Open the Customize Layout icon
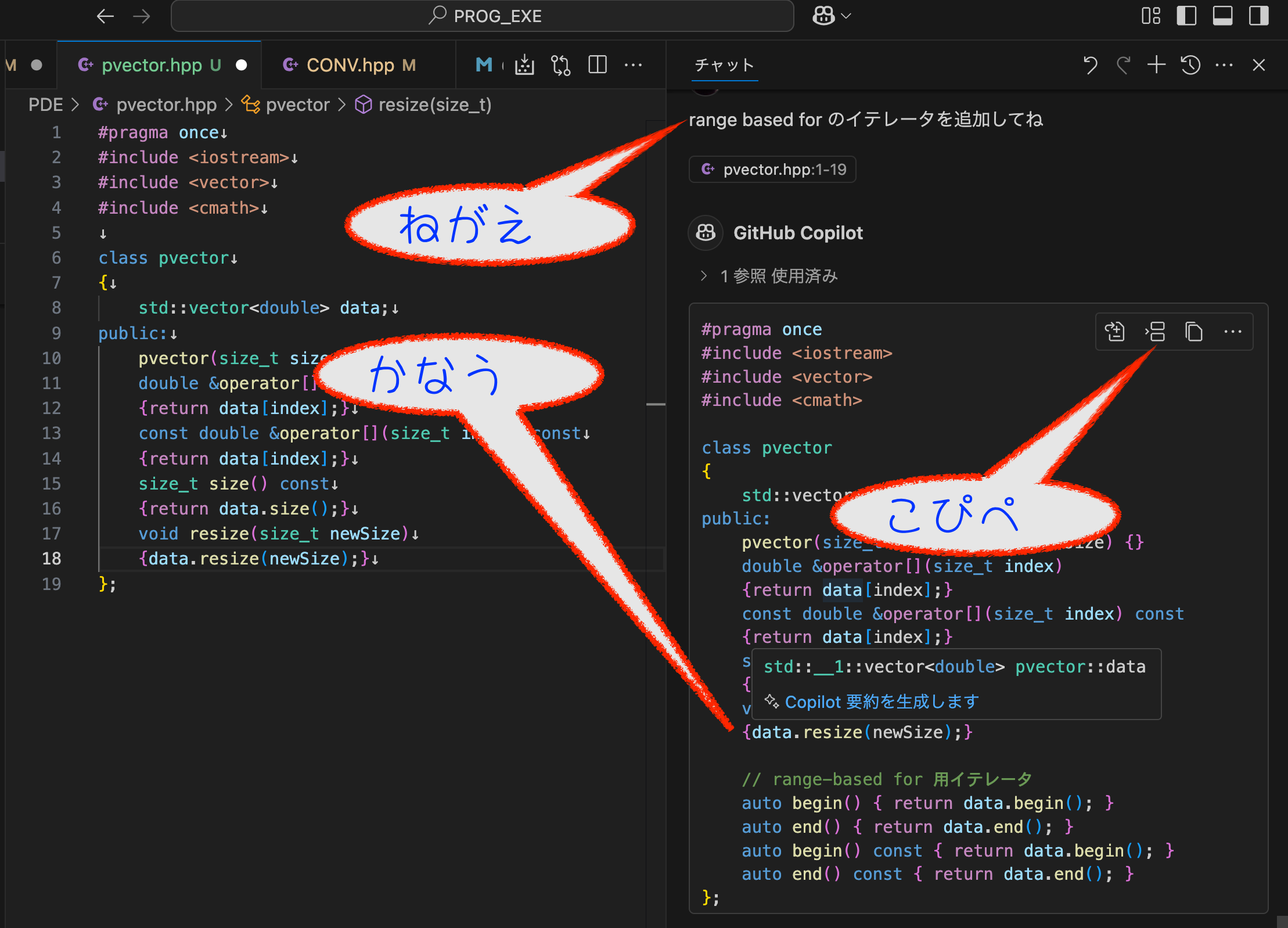Screen dimensions: 1288x928 [1150, 16]
